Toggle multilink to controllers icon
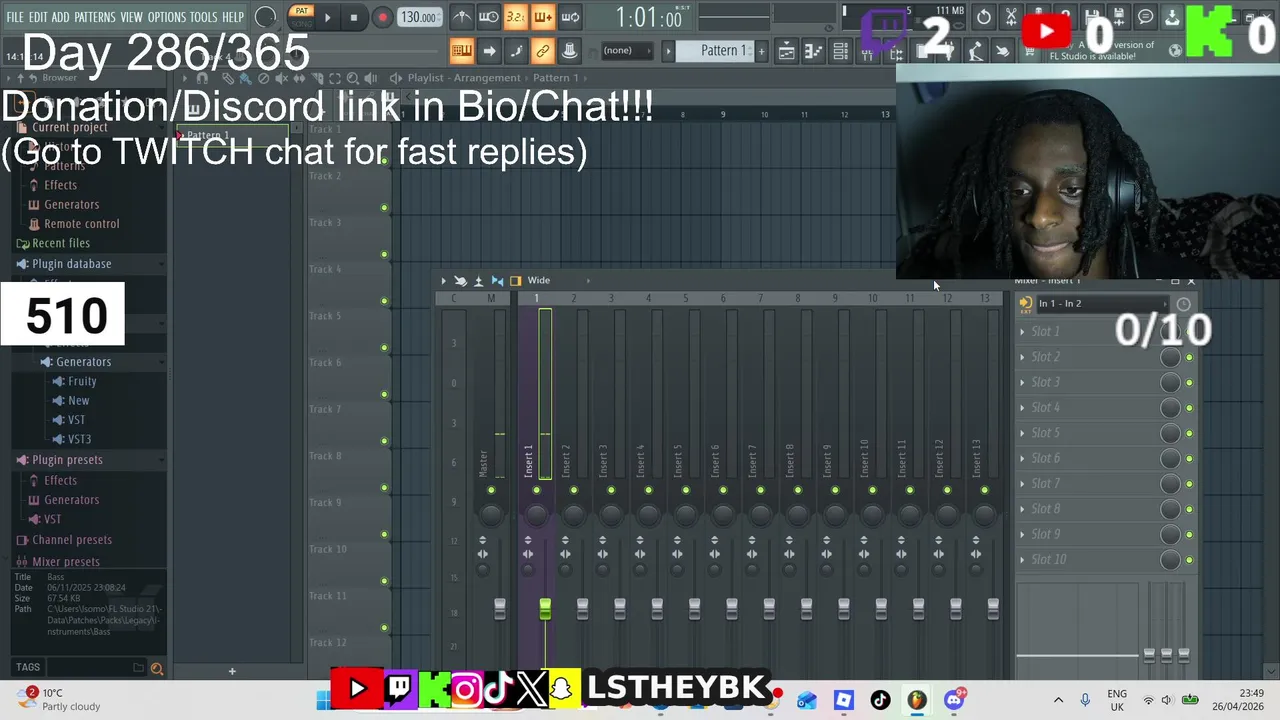 pyautogui.click(x=569, y=51)
